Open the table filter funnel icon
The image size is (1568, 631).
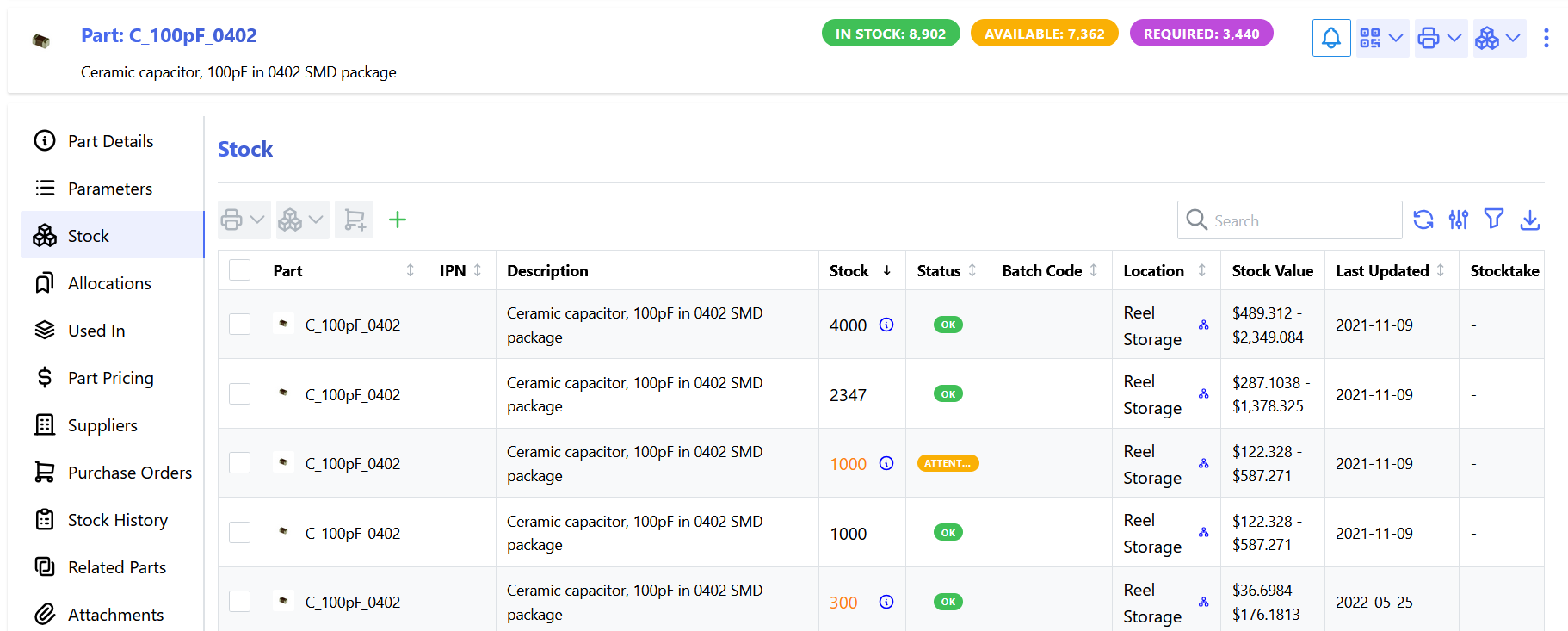click(1494, 220)
